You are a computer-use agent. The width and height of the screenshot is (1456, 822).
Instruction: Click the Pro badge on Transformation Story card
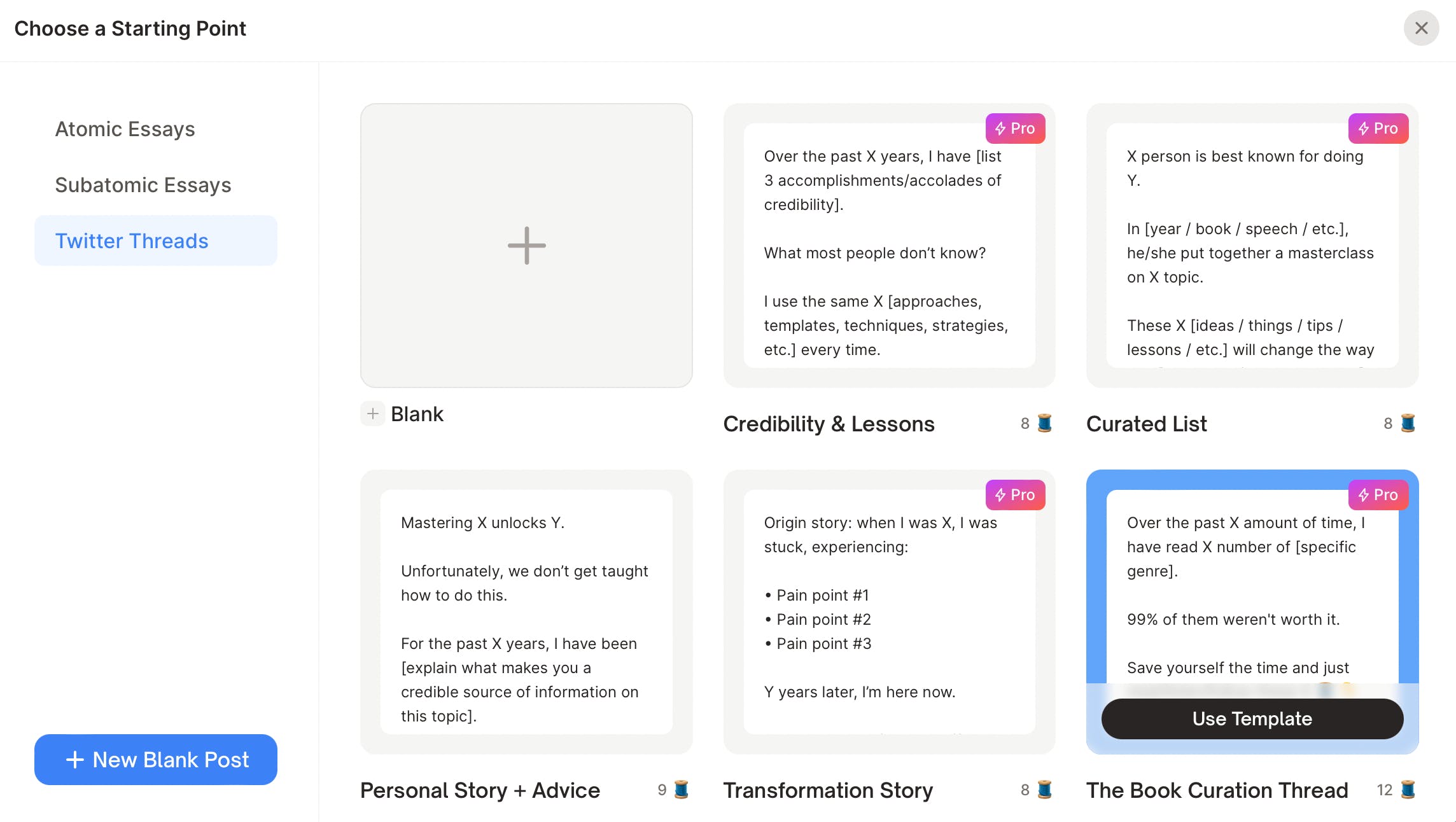coord(1015,495)
